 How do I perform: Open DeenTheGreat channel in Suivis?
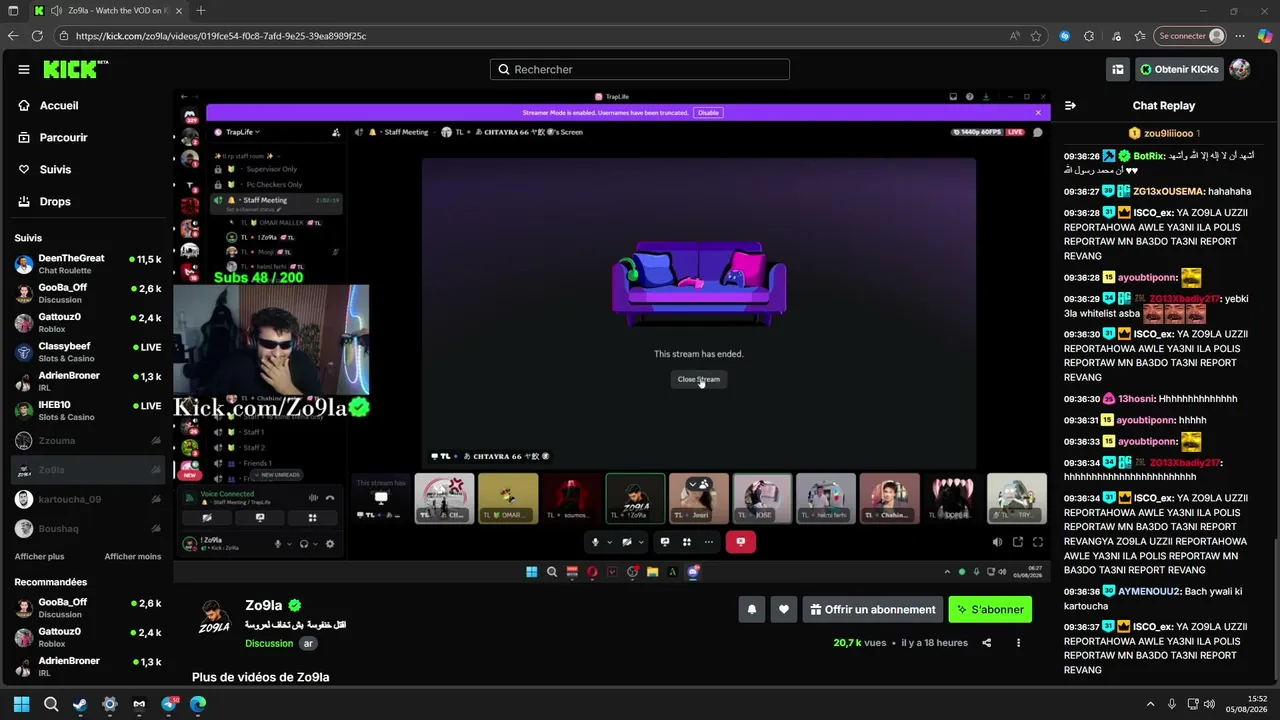coord(88,264)
